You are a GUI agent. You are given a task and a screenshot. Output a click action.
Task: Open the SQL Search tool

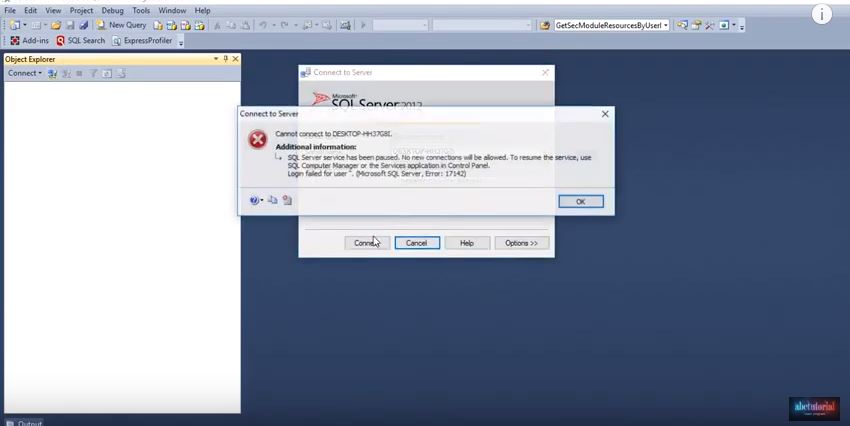pos(81,41)
